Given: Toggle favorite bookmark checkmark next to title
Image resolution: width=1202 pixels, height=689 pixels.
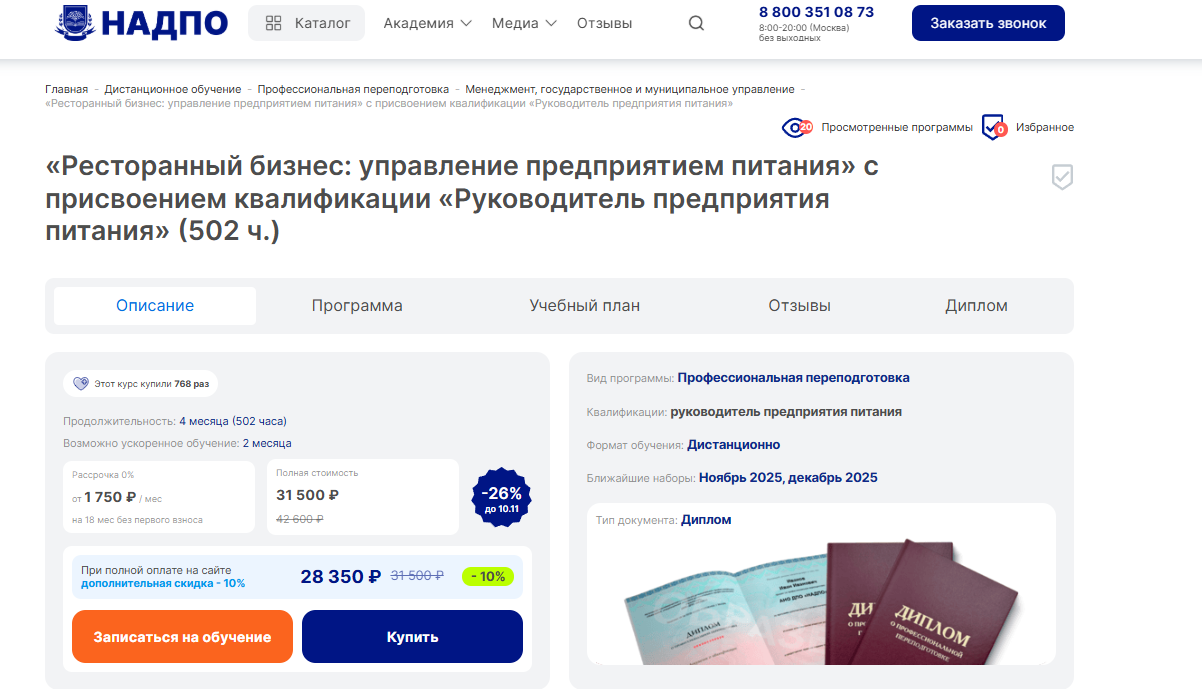Looking at the screenshot, I should click(1062, 177).
